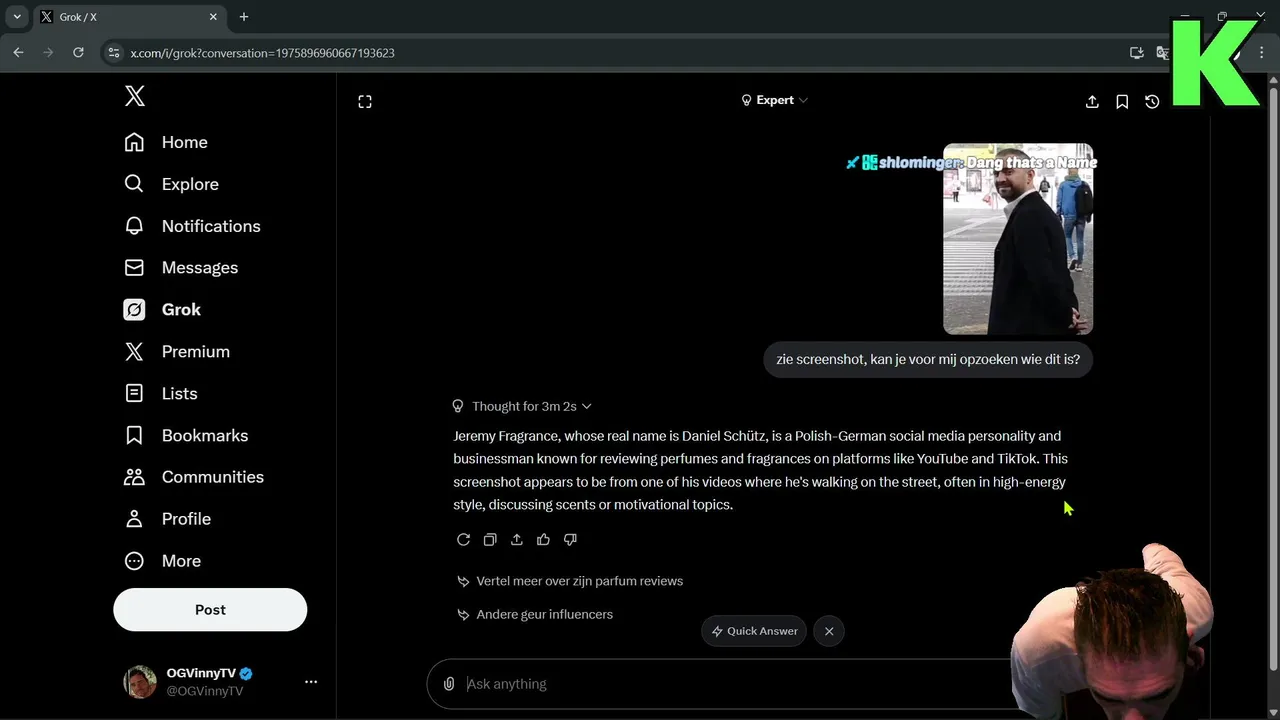Open Premium in the sidebar
The height and width of the screenshot is (720, 1280).
point(177,352)
